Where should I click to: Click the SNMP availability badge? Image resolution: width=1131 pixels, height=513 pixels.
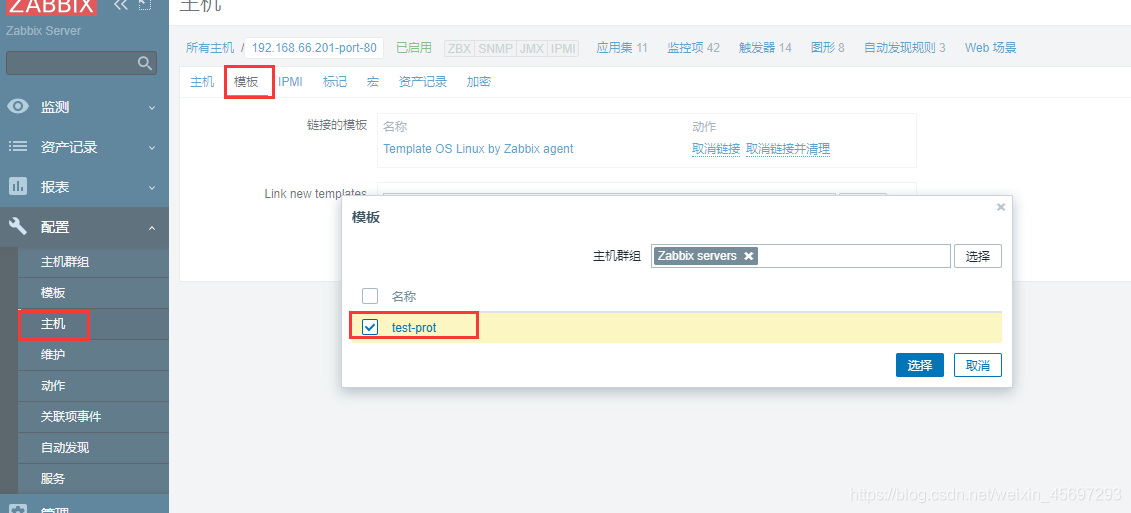coord(495,48)
